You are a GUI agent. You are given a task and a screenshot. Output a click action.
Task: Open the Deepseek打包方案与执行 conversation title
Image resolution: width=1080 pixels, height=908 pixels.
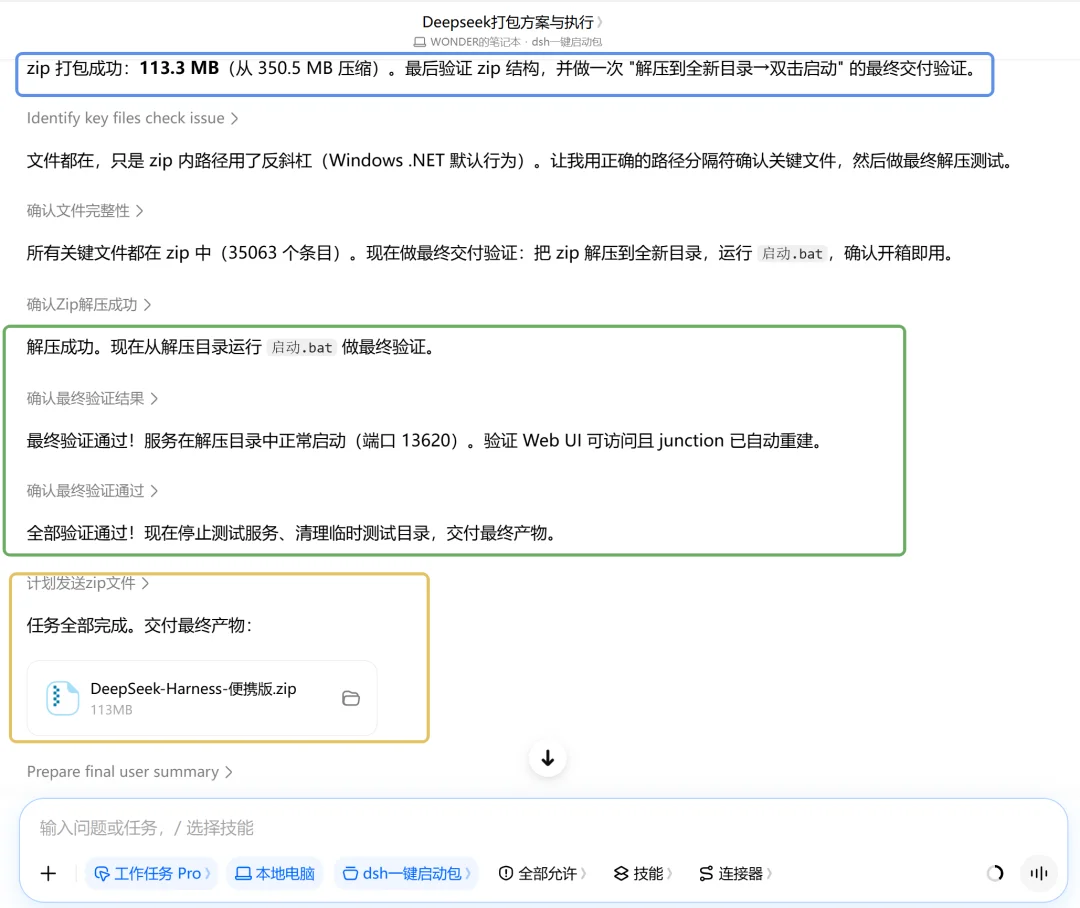512,22
